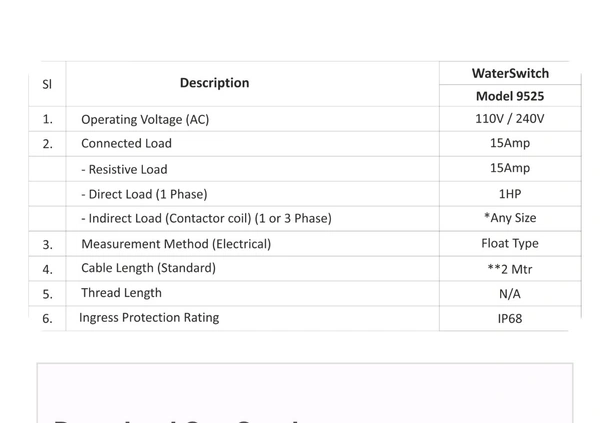
Task: Select the "- Resistive Load" row label
Action: [x=124, y=169]
